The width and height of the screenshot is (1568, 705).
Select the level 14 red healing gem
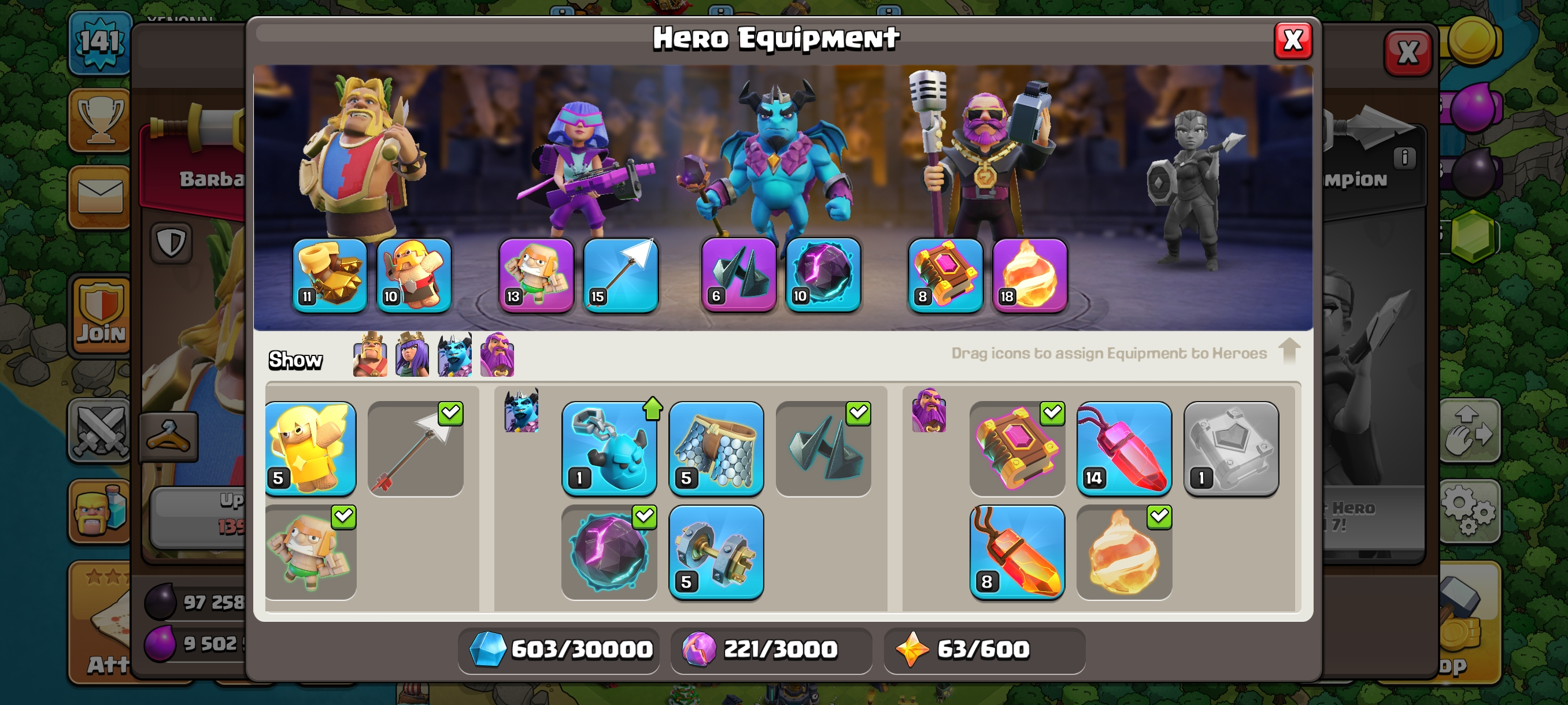pyautogui.click(x=1123, y=448)
